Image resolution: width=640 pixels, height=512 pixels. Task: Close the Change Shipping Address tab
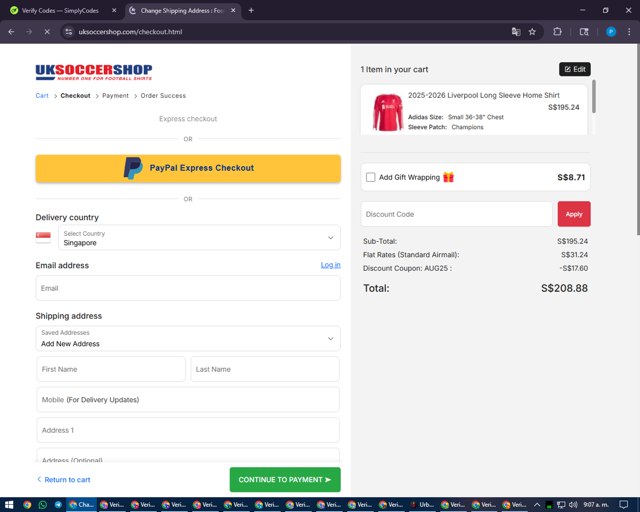coord(233,11)
